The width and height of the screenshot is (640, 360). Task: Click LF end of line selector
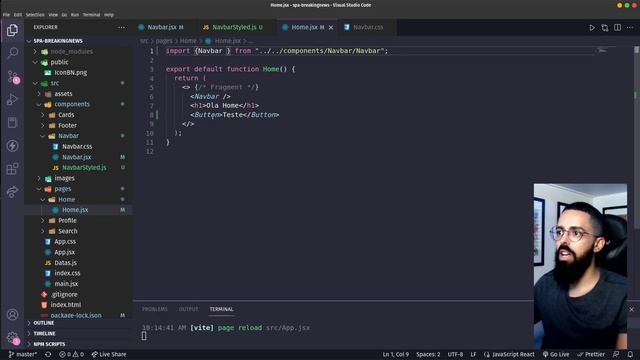[473, 354]
